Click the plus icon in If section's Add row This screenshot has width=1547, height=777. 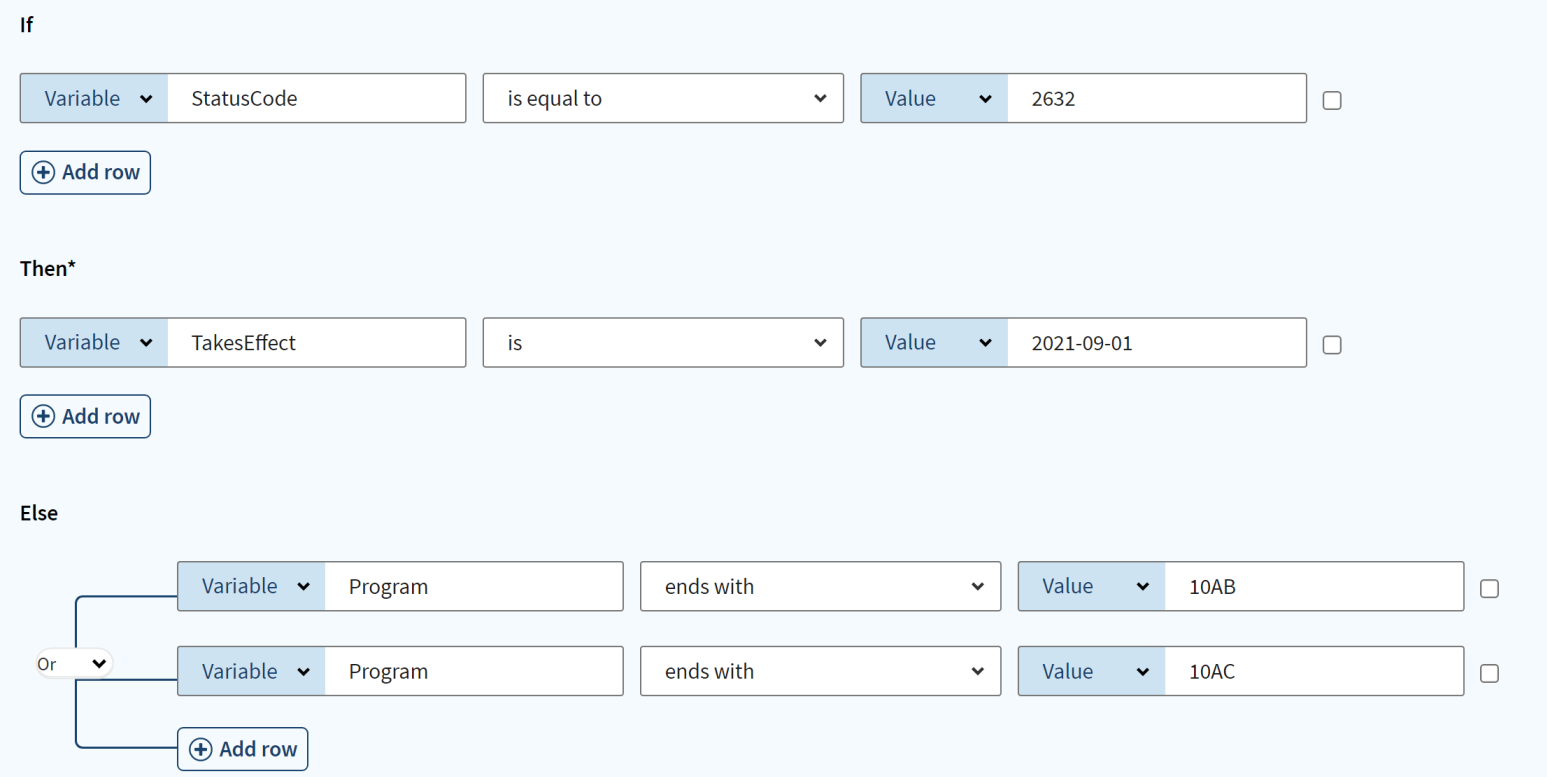pyautogui.click(x=44, y=173)
